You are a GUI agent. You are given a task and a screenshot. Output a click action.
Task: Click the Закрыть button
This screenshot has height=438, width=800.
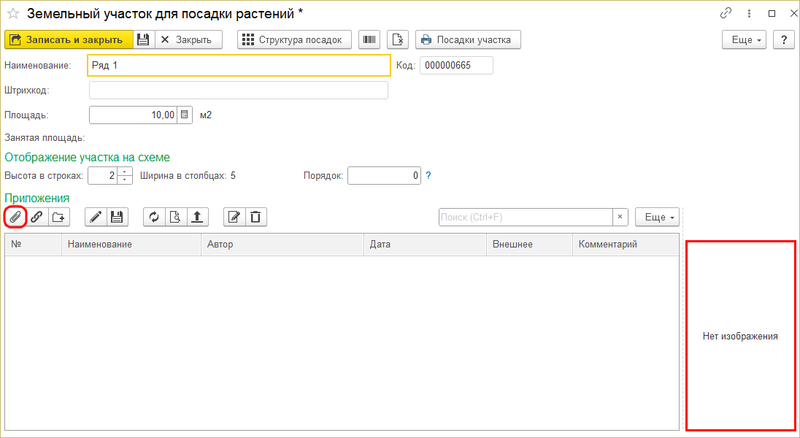click(188, 40)
